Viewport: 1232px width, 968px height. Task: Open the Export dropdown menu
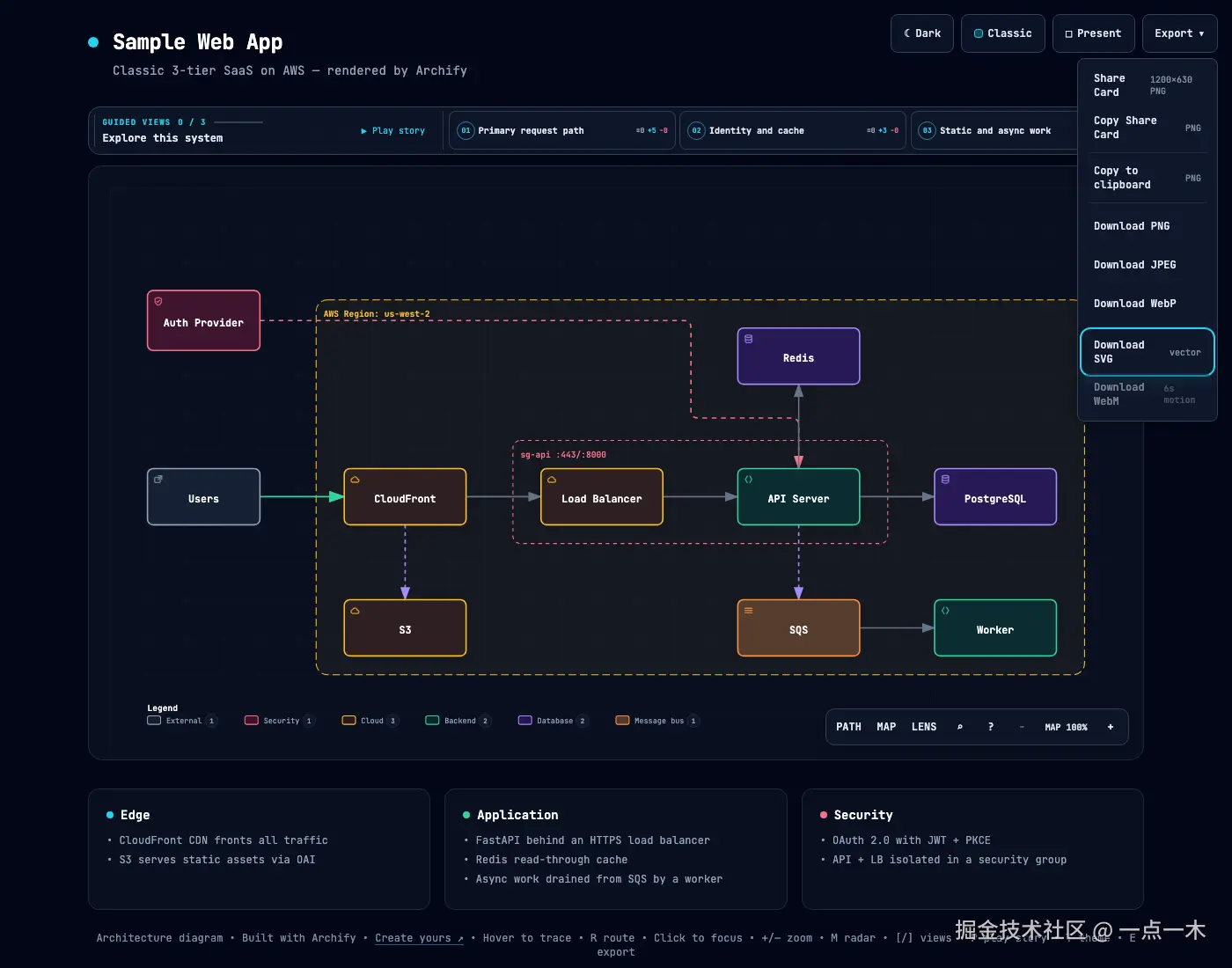(x=1179, y=33)
